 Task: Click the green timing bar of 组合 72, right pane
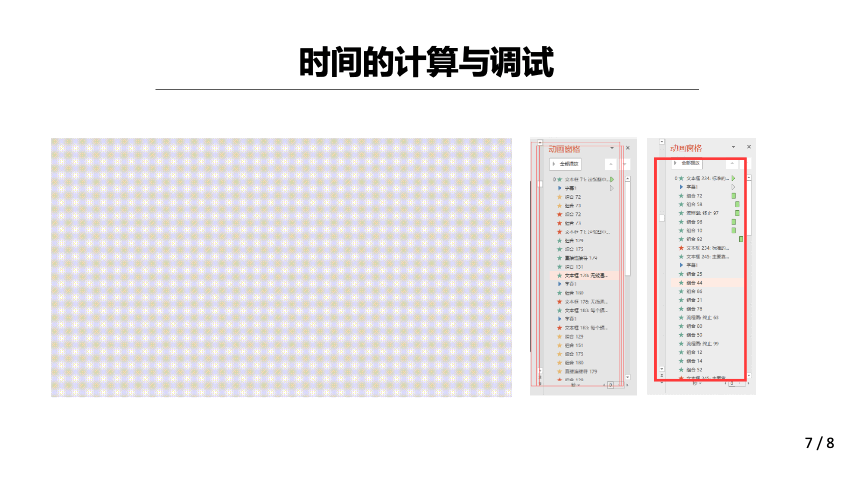[734, 196]
